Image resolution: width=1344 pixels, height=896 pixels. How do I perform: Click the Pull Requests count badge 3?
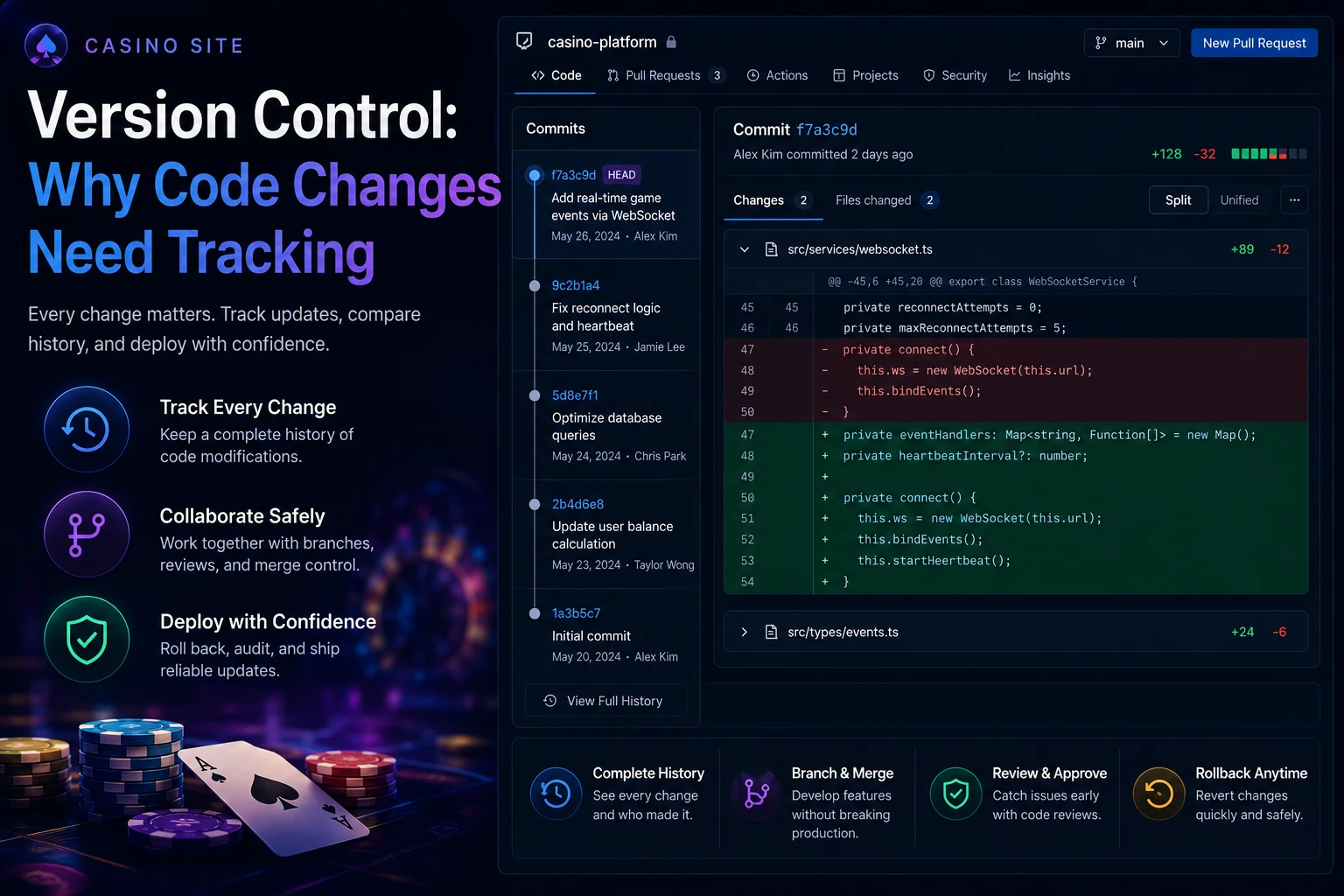(x=717, y=75)
